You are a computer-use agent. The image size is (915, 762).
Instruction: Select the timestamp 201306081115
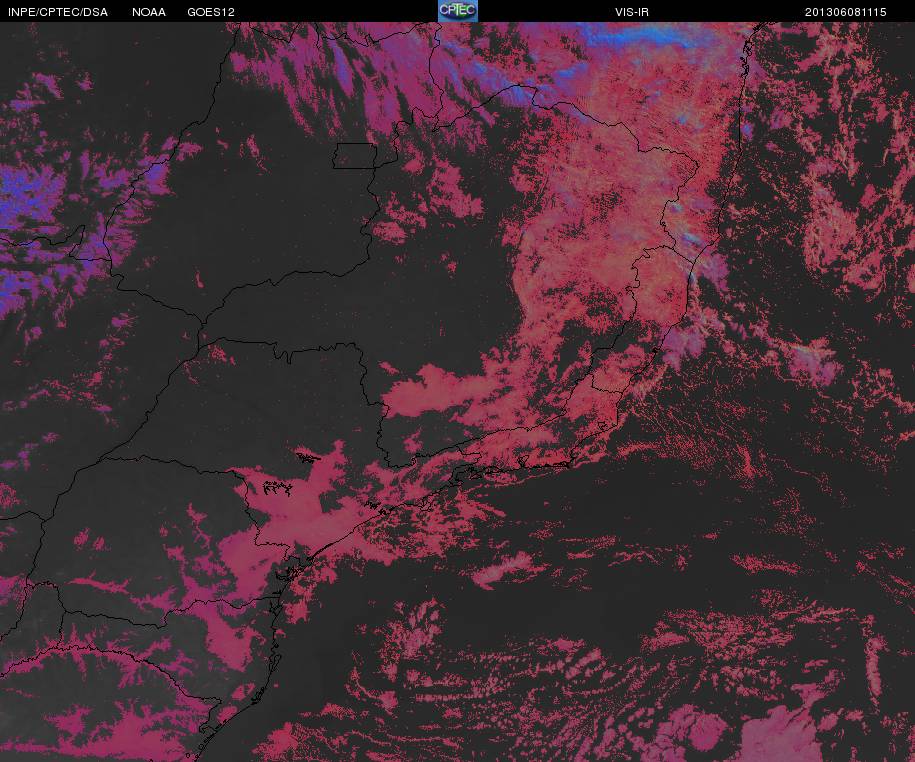[x=846, y=12]
